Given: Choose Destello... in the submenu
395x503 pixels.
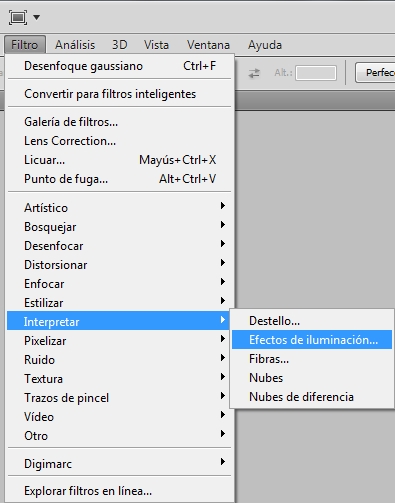Looking at the screenshot, I should point(312,321).
